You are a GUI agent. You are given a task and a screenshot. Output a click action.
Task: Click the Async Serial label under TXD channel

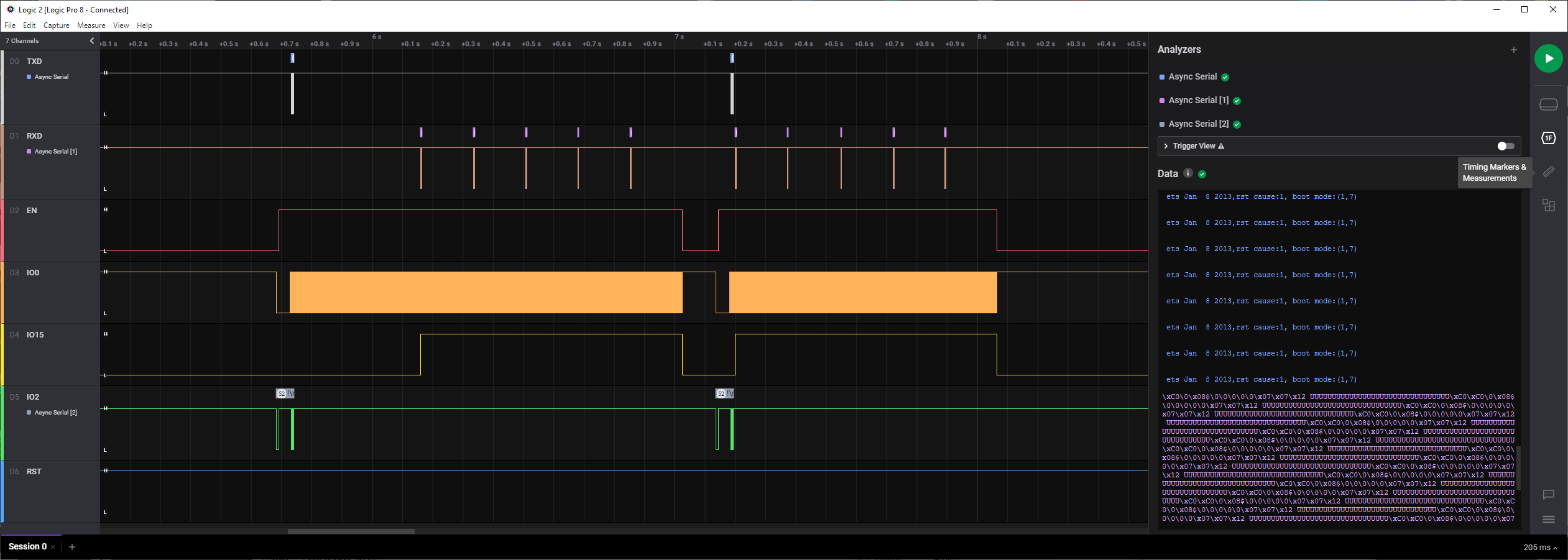tap(52, 77)
